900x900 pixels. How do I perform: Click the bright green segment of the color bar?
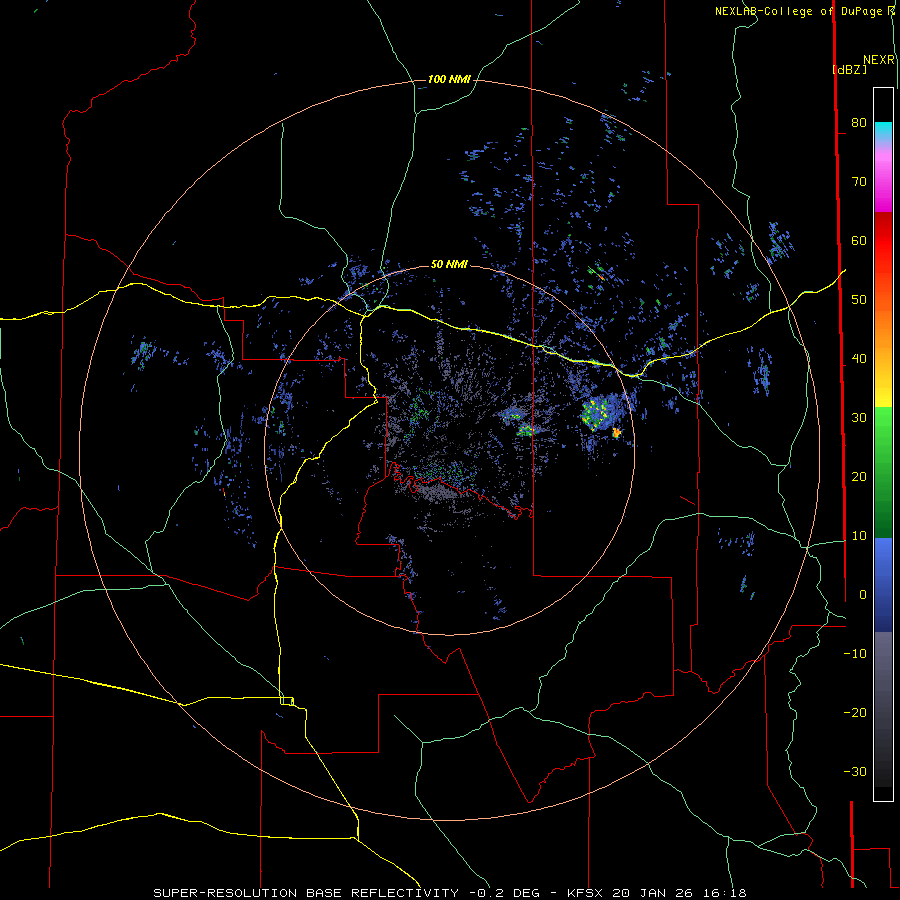pos(883,428)
